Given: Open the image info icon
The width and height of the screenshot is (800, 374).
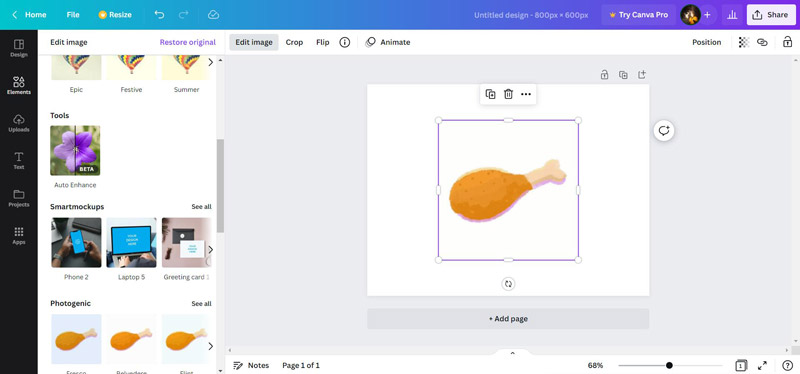Looking at the screenshot, I should tap(345, 42).
